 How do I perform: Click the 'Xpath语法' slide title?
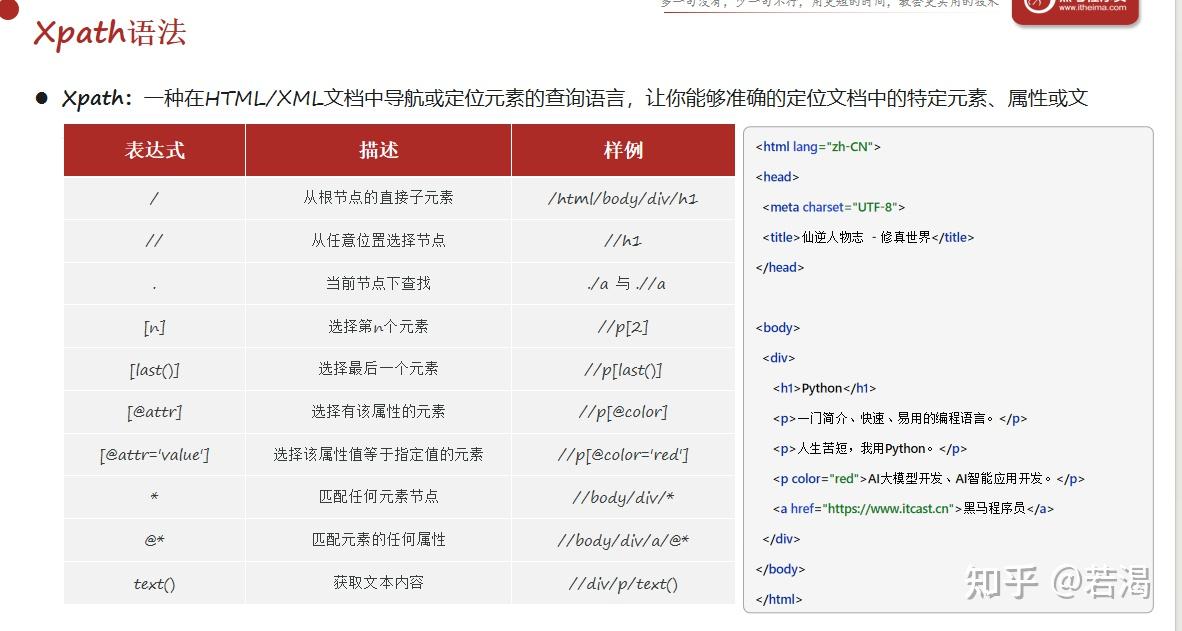109,33
